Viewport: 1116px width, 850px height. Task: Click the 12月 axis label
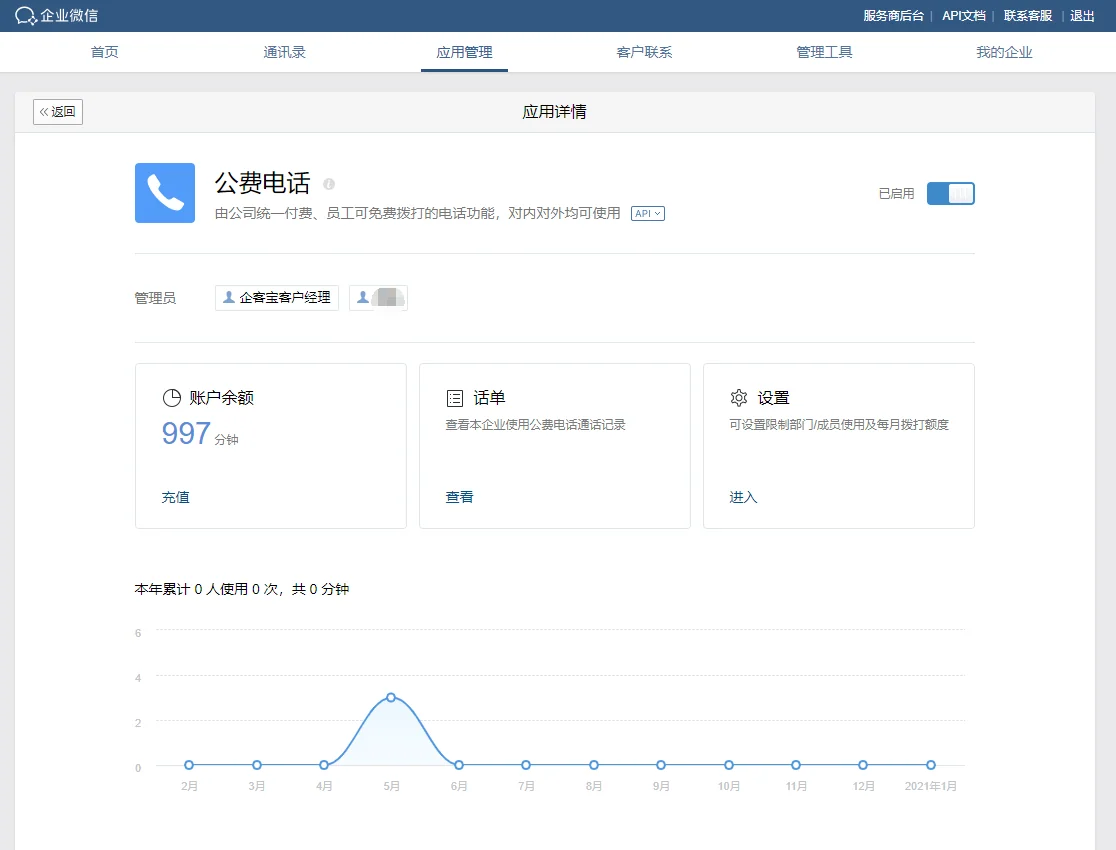click(x=863, y=786)
